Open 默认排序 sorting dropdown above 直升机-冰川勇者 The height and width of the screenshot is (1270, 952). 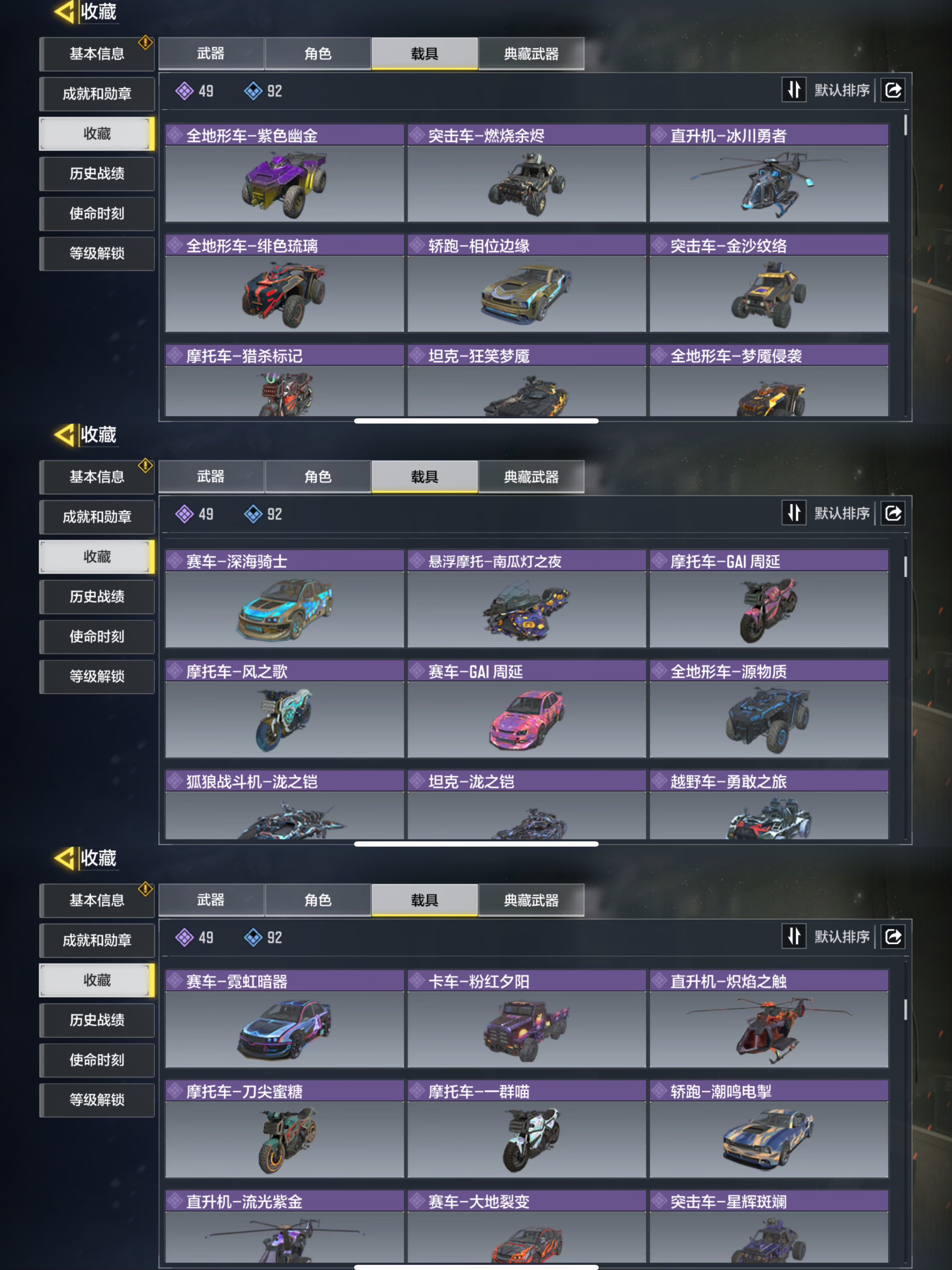(x=842, y=90)
